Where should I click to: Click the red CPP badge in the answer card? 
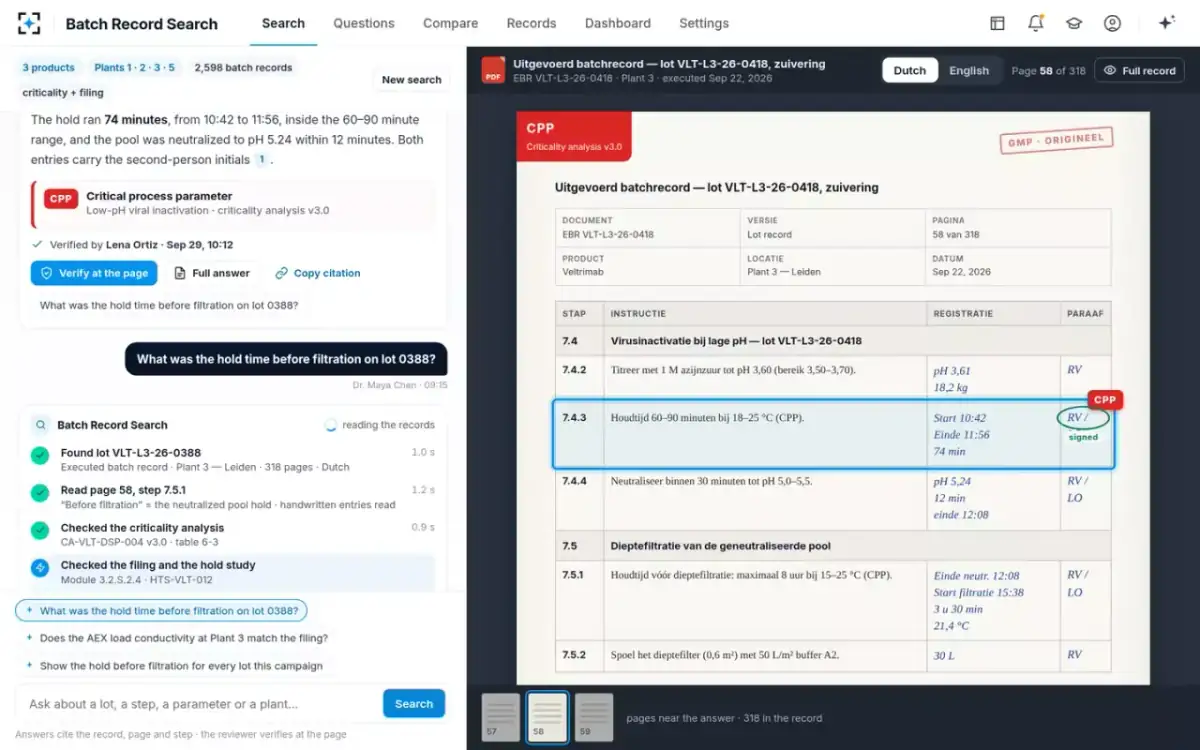point(61,199)
